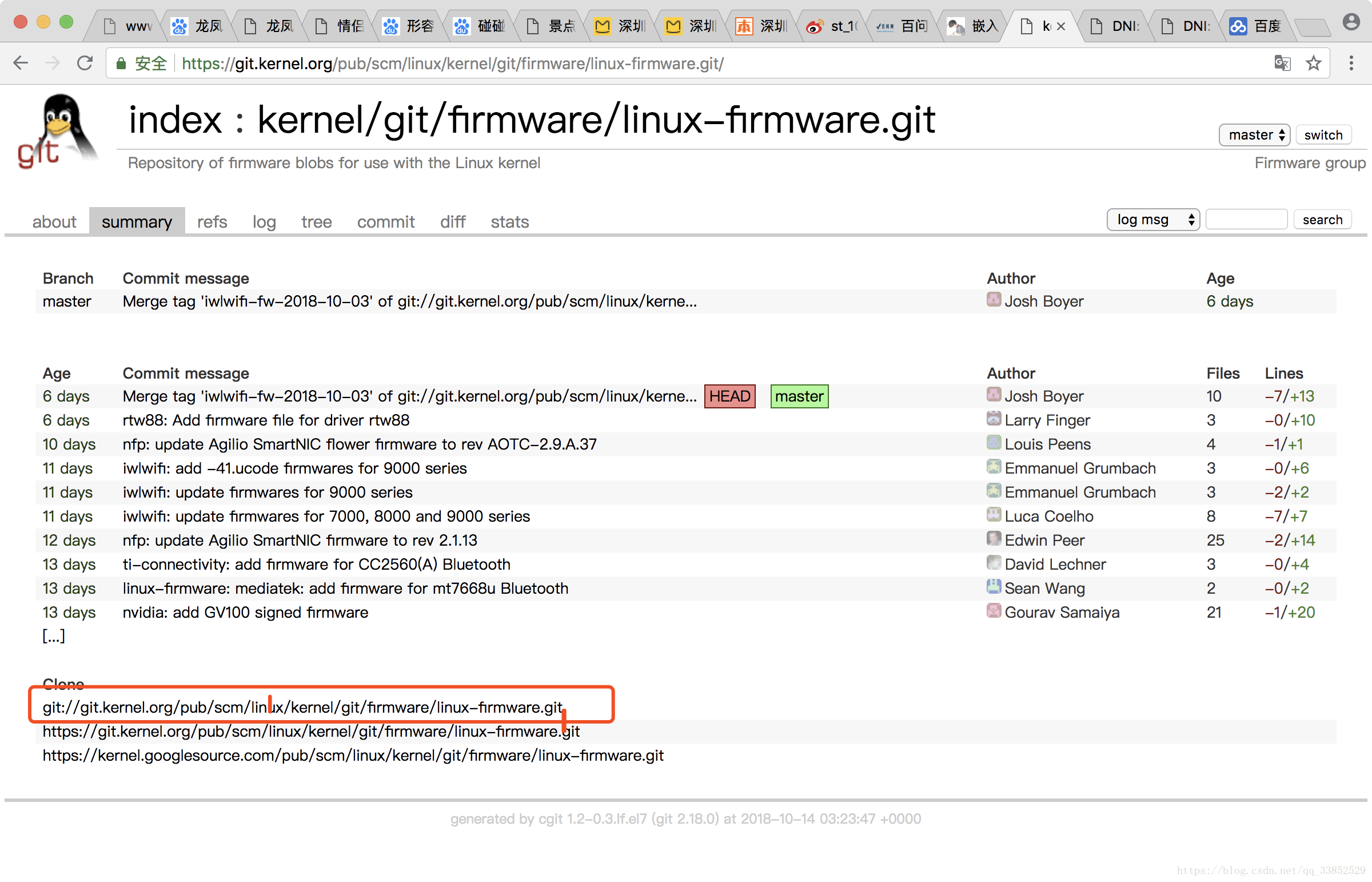Screen dimensions: 1372x882
Task: Click inside the search input field
Action: tap(1246, 219)
